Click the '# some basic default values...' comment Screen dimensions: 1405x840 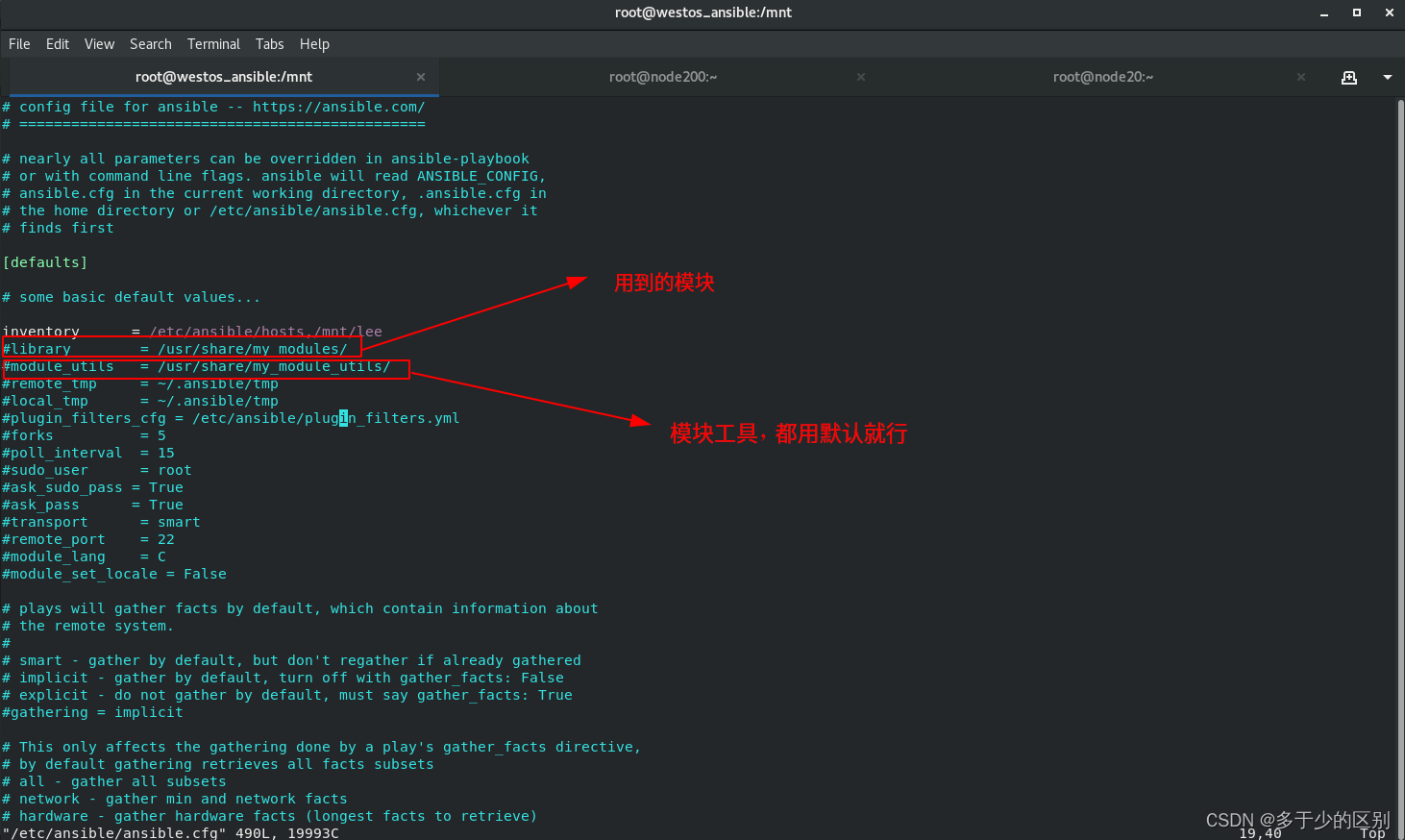[x=131, y=297]
